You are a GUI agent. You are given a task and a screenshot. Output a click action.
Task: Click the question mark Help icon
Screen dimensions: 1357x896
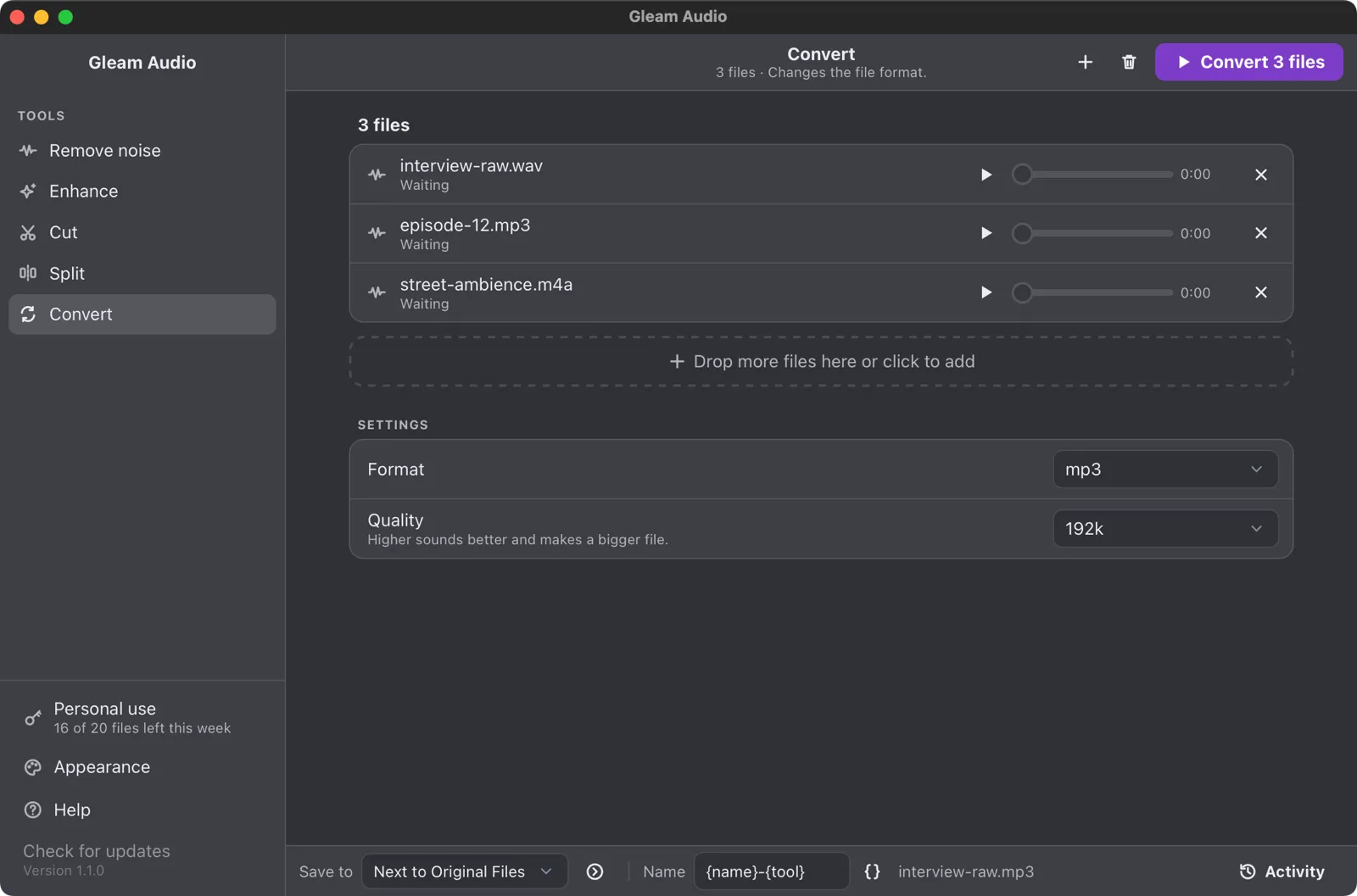click(x=33, y=810)
